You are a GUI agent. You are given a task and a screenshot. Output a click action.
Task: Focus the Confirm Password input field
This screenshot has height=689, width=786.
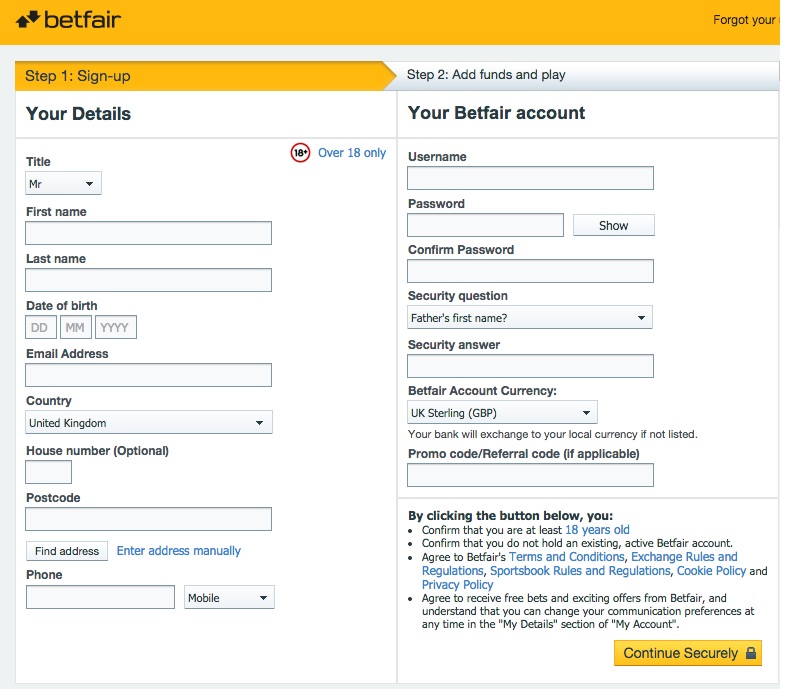pyautogui.click(x=530, y=271)
